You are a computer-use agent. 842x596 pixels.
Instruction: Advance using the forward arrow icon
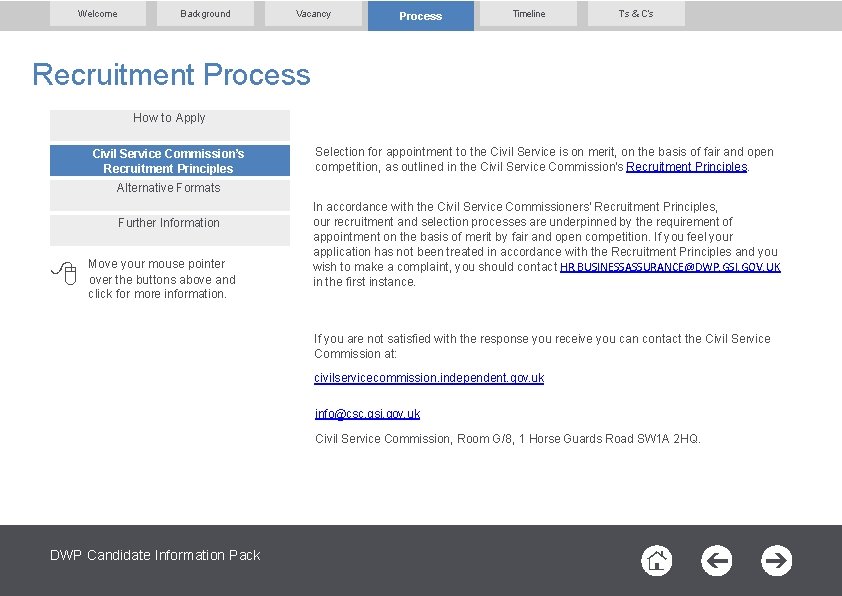tap(776, 561)
